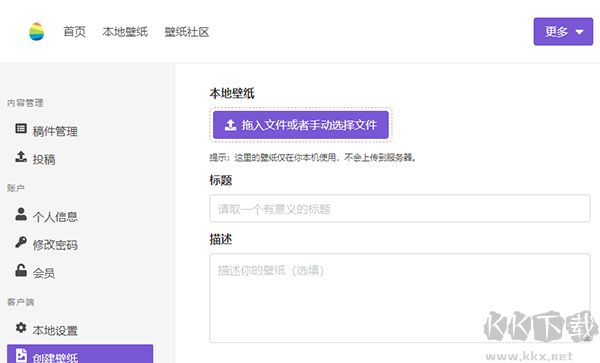
Task: Click the list icon beside 稿件管理
Action: coord(21,129)
